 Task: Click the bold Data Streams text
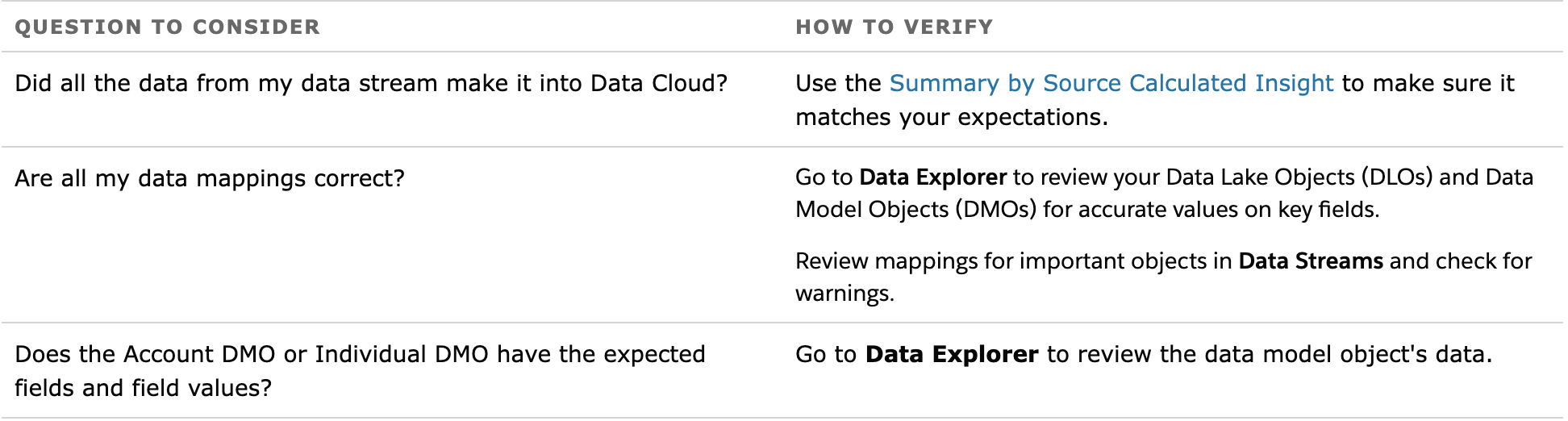click(1311, 261)
